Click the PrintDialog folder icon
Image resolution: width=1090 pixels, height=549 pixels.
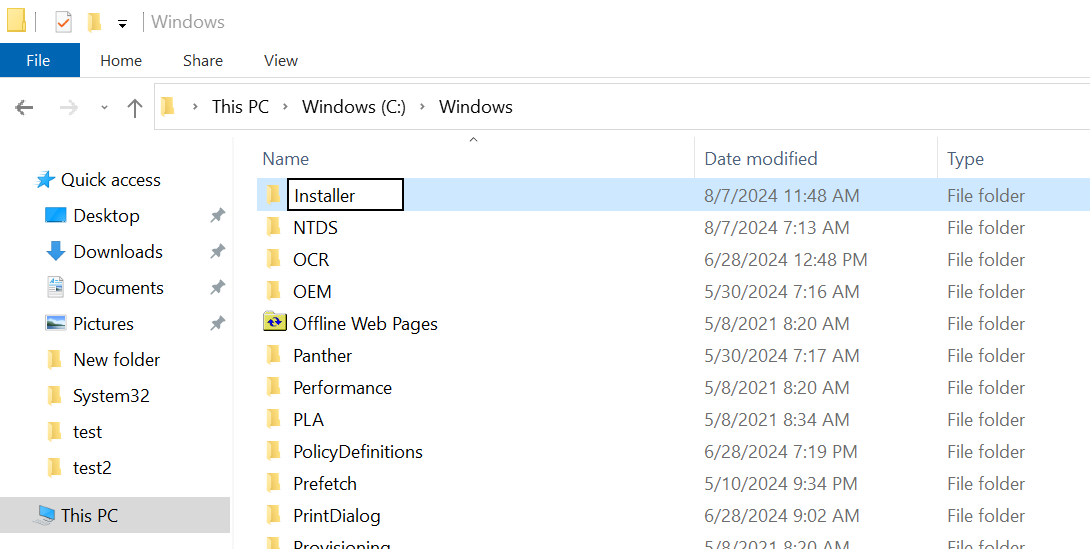click(x=274, y=514)
